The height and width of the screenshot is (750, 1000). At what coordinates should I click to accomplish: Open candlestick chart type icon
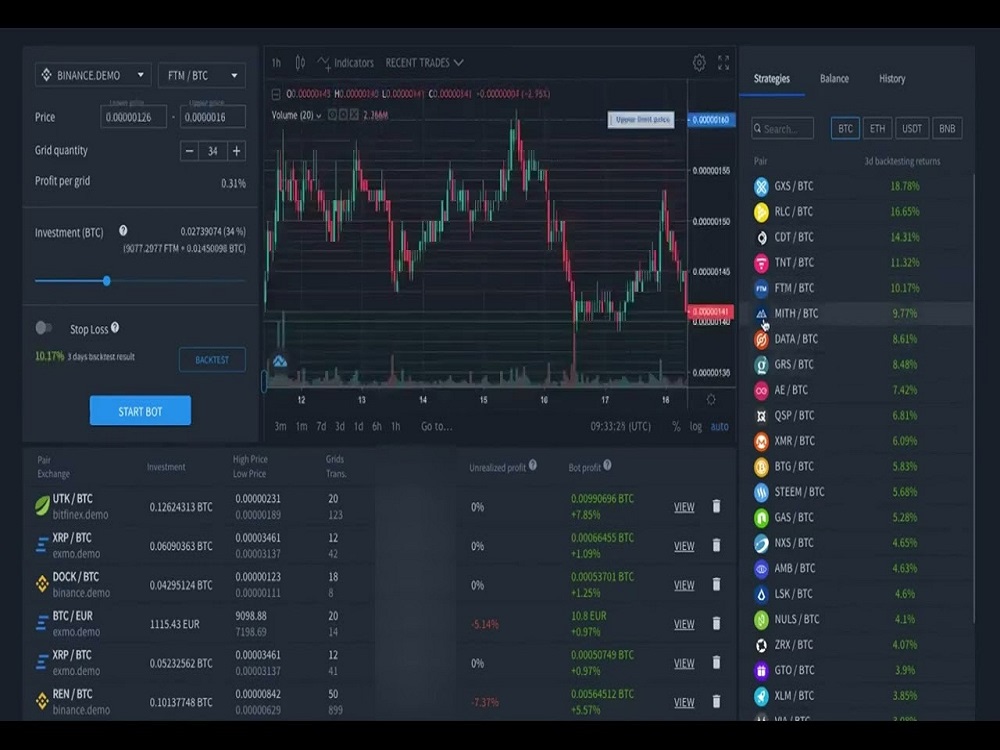[x=300, y=62]
